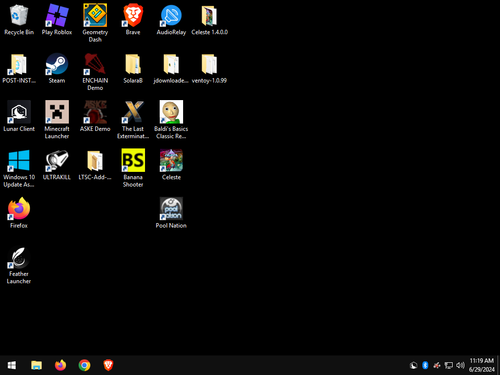The width and height of the screenshot is (500, 375).
Task: Launch Firefox from the taskbar
Action: (60, 365)
